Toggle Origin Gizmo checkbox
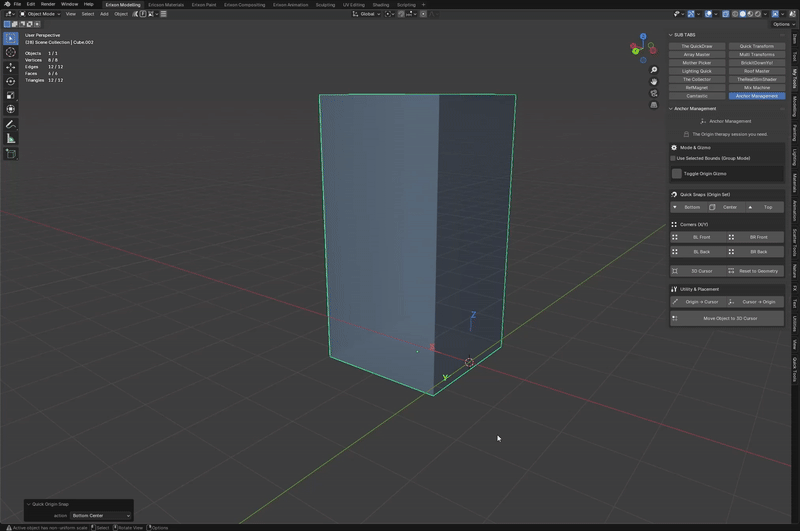The height and width of the screenshot is (531, 800). 677,174
